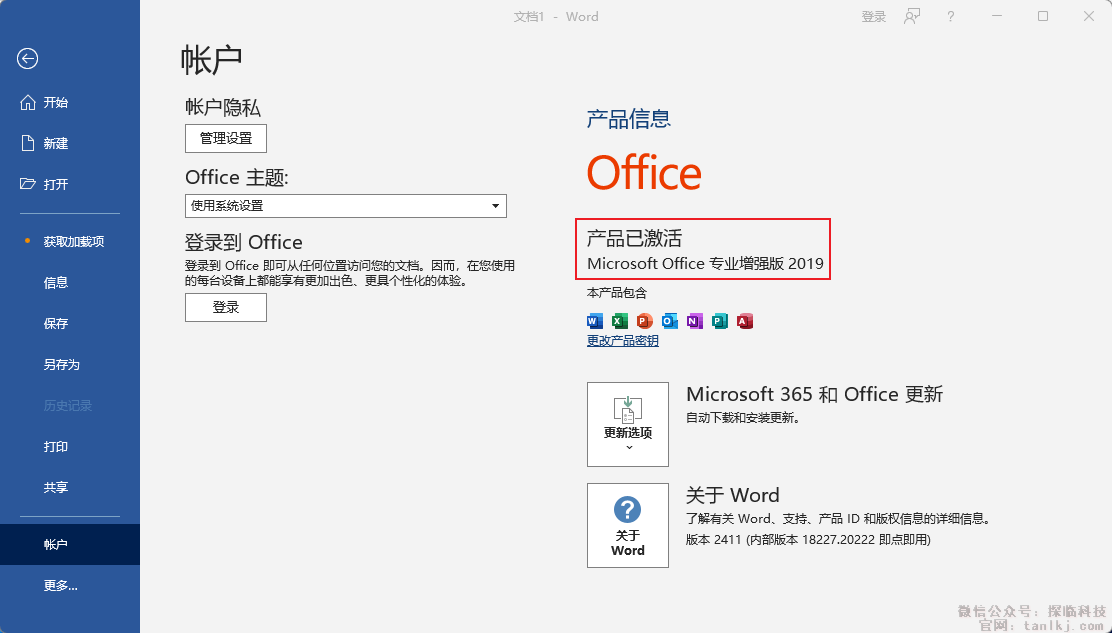Screen dimensions: 1112x633
Task: Click the Microsoft 365 和 Office 更新 heading
Action: click(814, 394)
